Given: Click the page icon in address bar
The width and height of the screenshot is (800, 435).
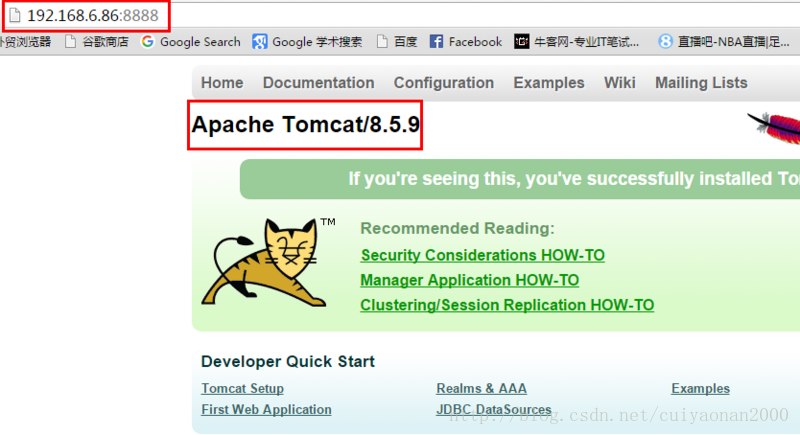Looking at the screenshot, I should click(x=15, y=16).
